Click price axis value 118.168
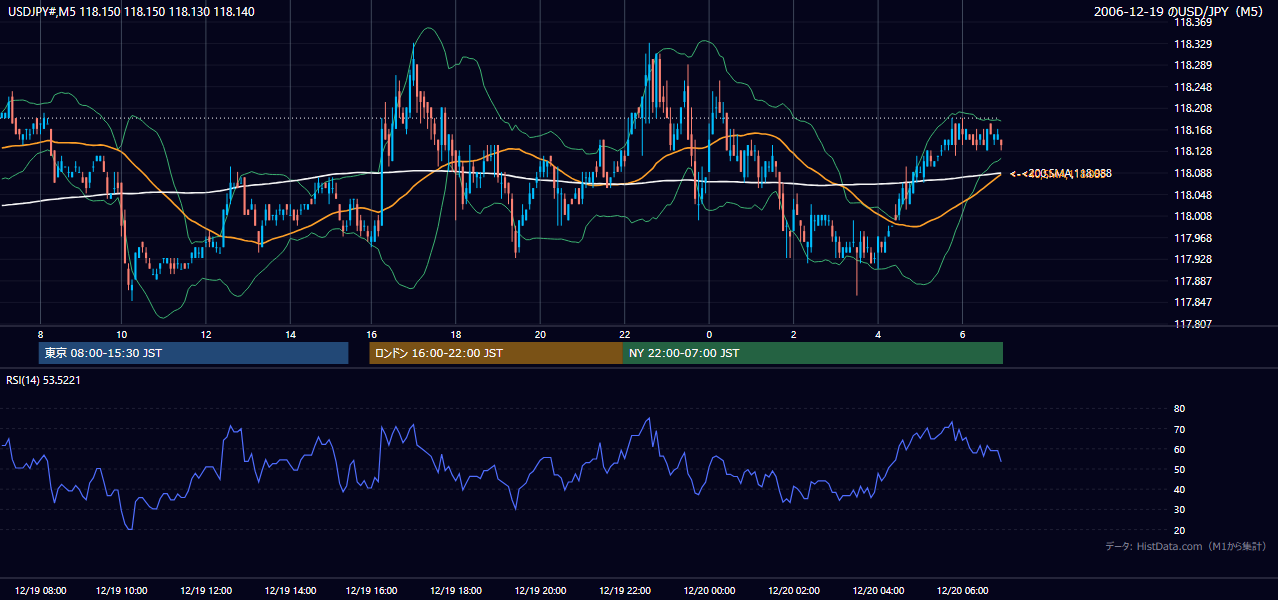 point(1193,130)
